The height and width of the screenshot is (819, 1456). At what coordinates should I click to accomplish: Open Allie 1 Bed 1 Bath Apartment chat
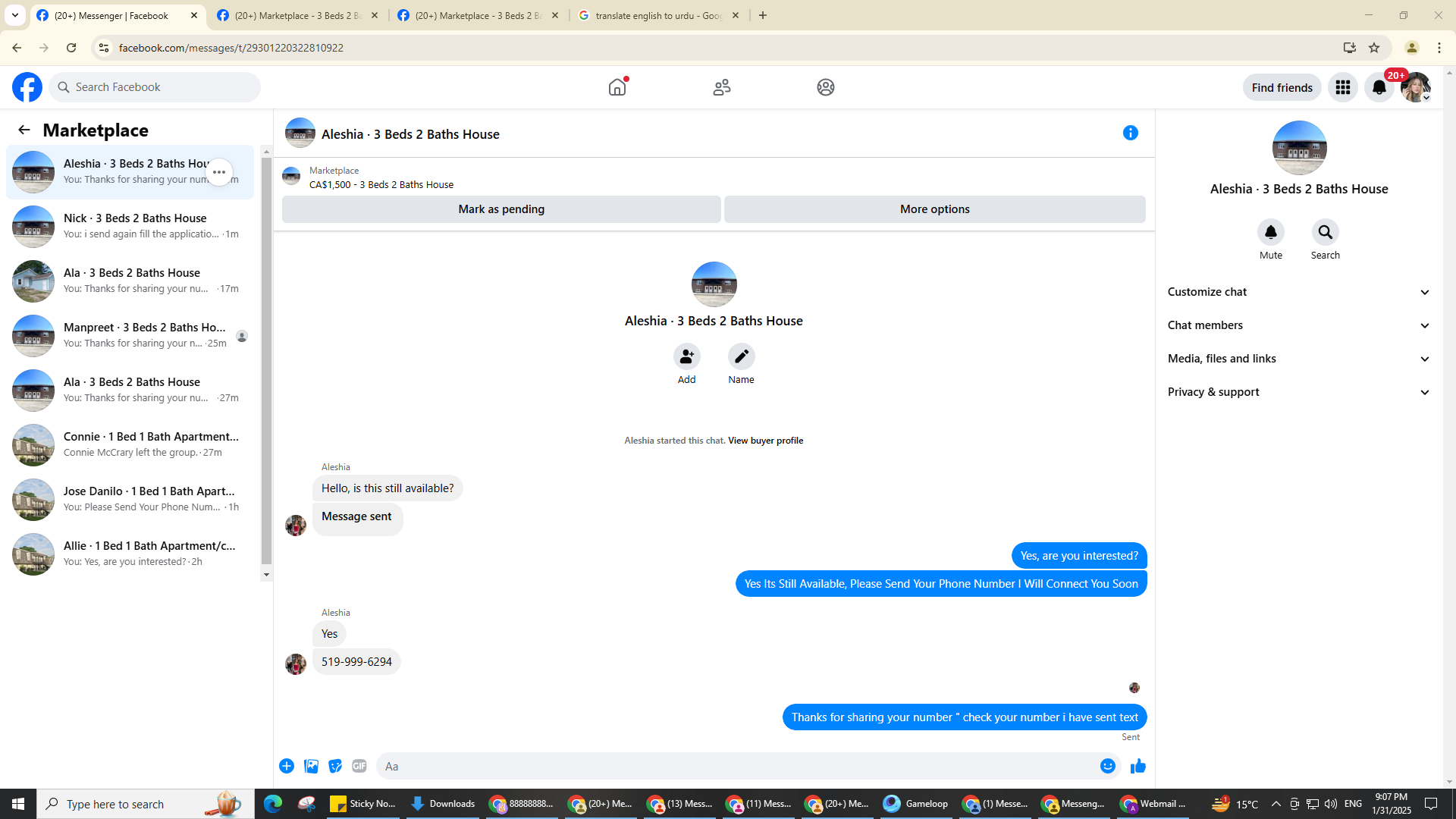pos(130,554)
